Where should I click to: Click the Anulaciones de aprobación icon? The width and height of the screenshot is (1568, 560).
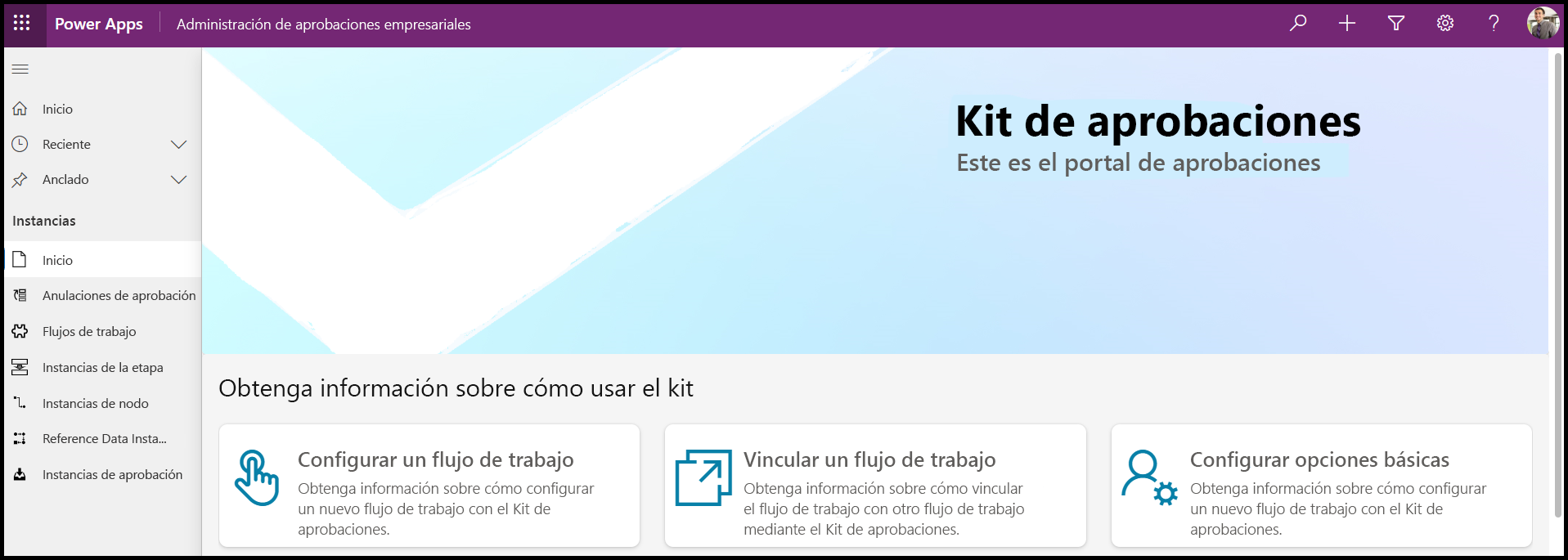(x=20, y=295)
